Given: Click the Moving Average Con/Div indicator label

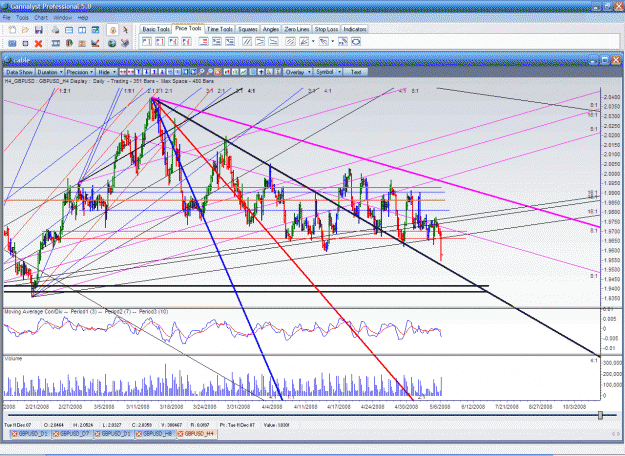Looking at the screenshot, I should pos(86,312).
